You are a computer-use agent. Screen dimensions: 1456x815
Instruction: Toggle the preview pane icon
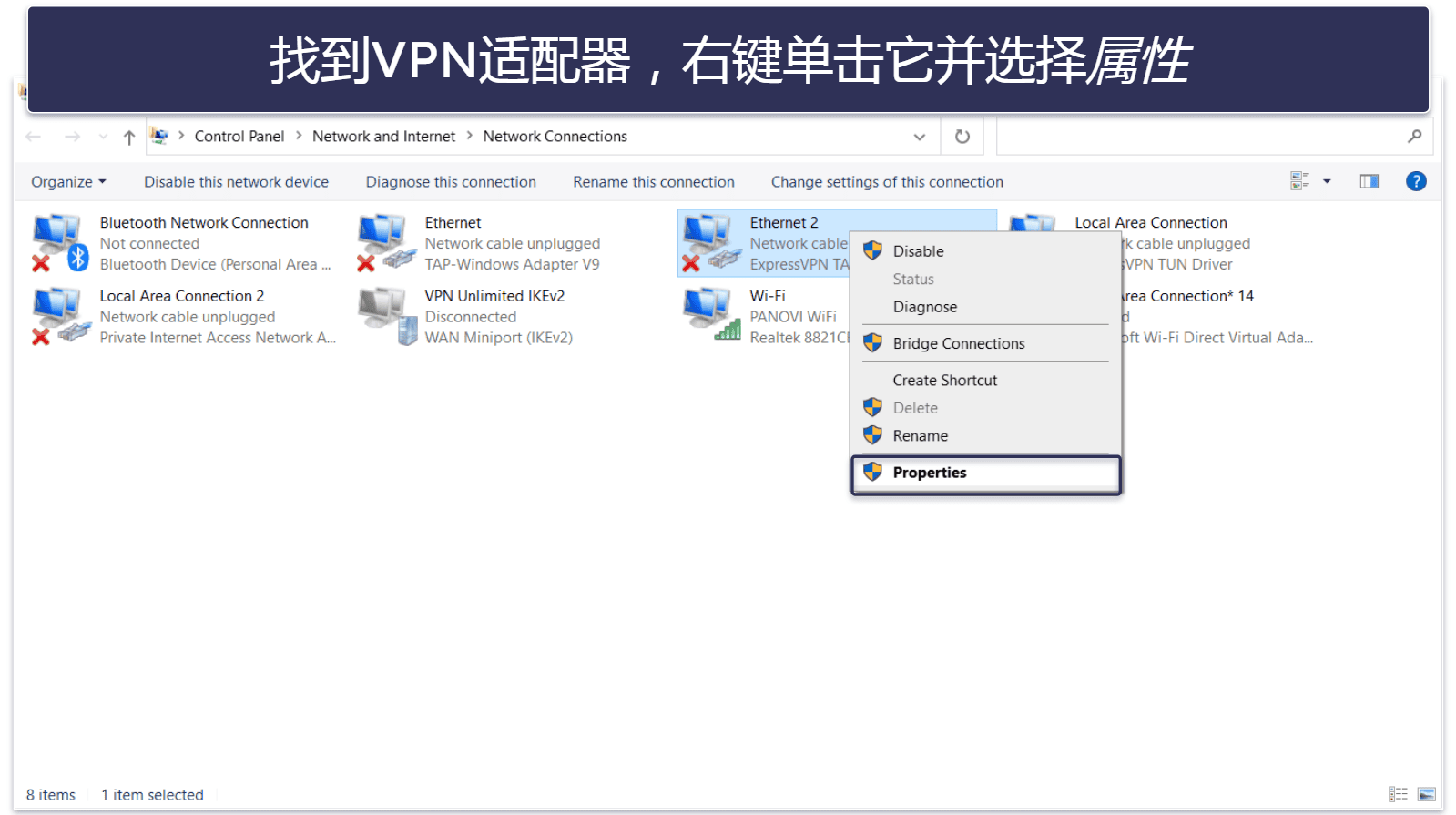click(x=1369, y=181)
